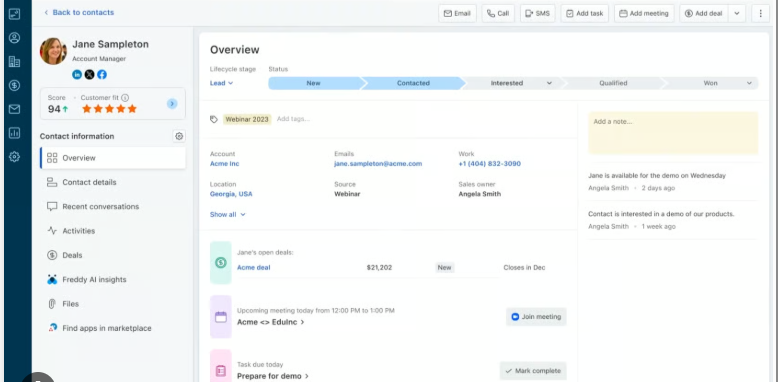The height and width of the screenshot is (382, 778).
Task: Select Overview in contact menu
Action: pos(113,158)
